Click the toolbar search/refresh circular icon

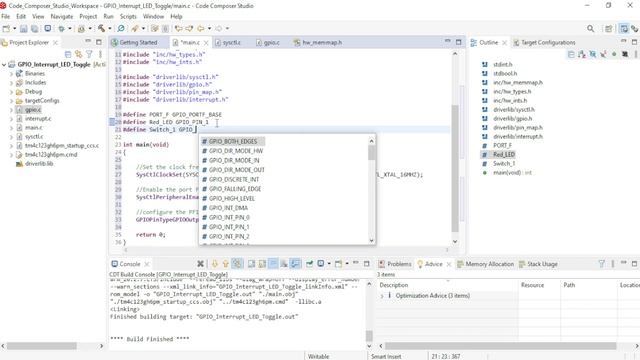click(121, 29)
